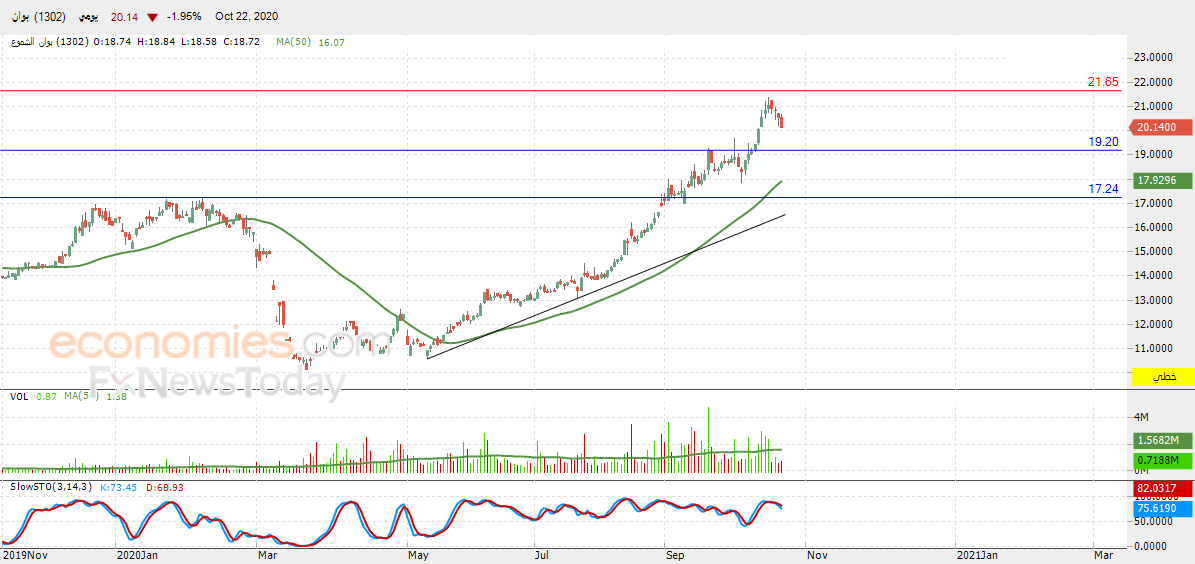Select the red horizontal resistance line
1195x564 pixels.
pos(560,91)
